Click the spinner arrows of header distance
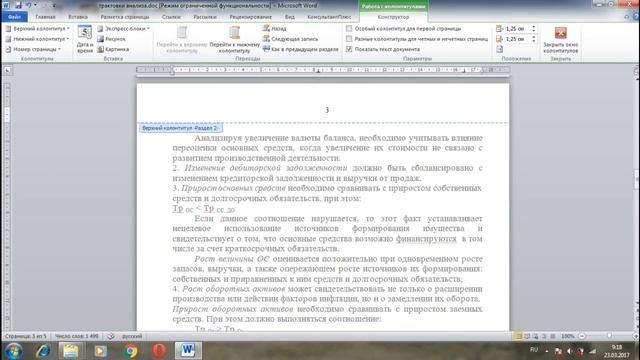Image resolution: width=640 pixels, height=360 pixels. (x=533, y=29)
